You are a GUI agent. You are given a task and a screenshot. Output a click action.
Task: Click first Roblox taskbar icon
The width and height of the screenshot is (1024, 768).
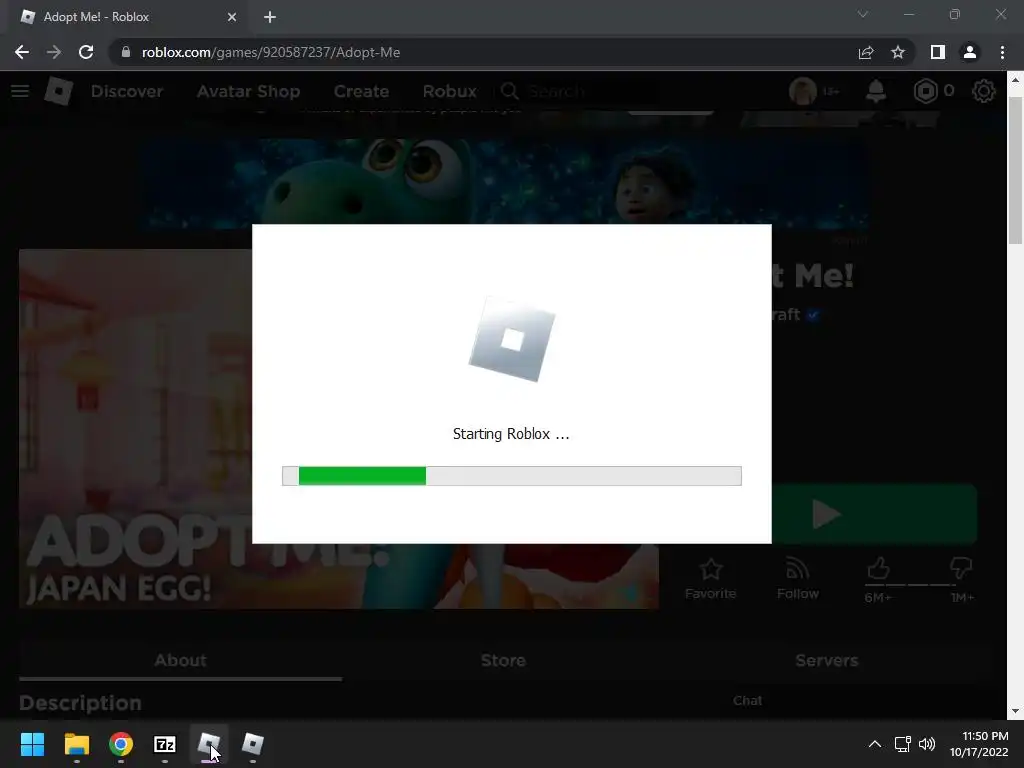click(x=209, y=744)
